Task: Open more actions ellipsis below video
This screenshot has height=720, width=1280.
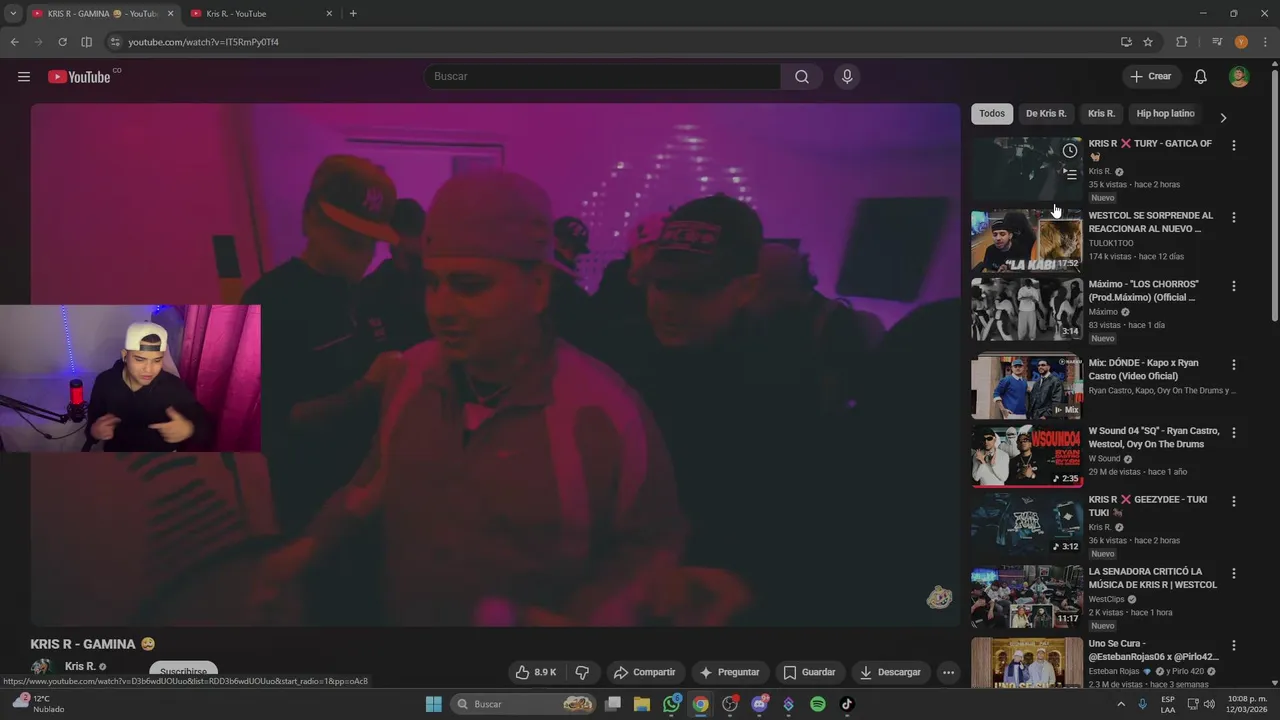Action: tap(948, 672)
